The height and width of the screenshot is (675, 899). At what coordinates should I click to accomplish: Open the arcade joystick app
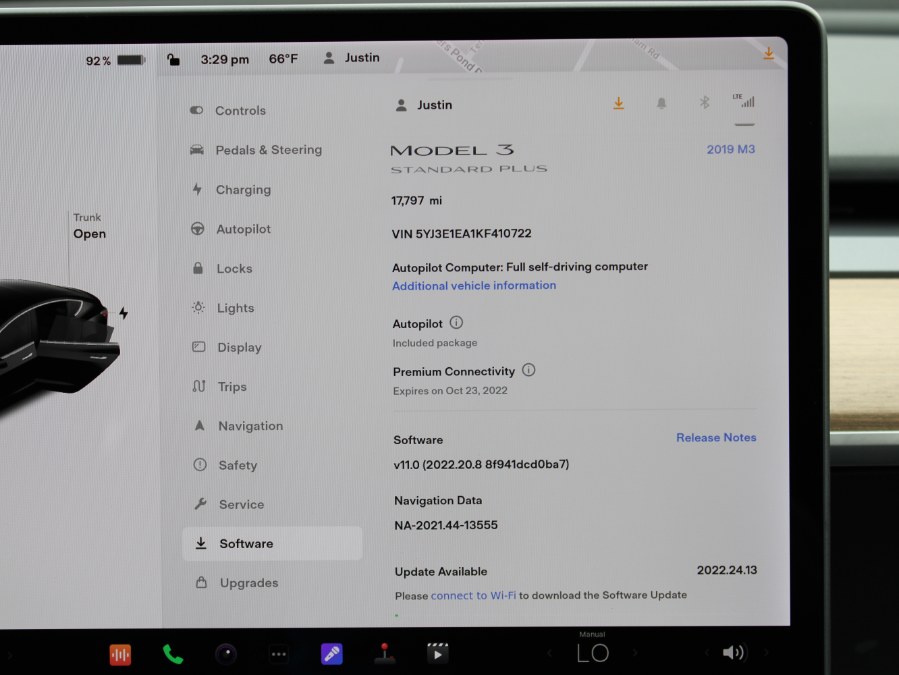[x=385, y=653]
